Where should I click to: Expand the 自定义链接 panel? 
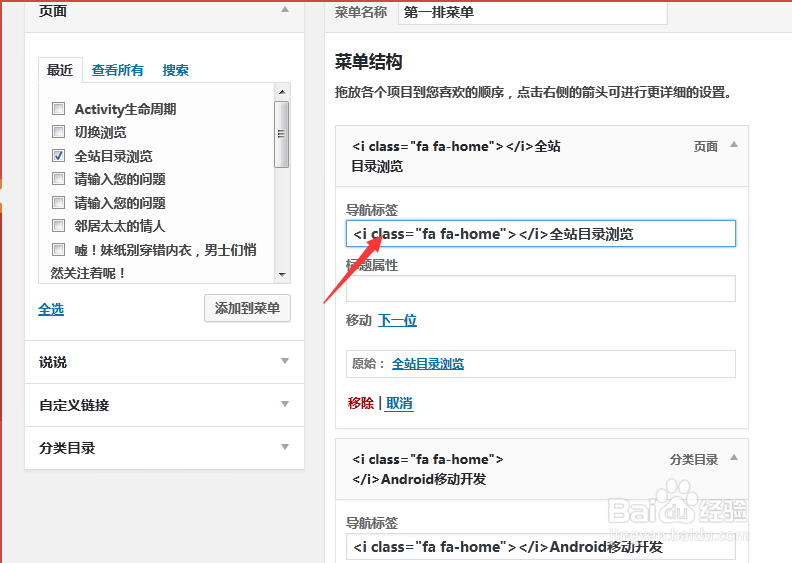165,405
